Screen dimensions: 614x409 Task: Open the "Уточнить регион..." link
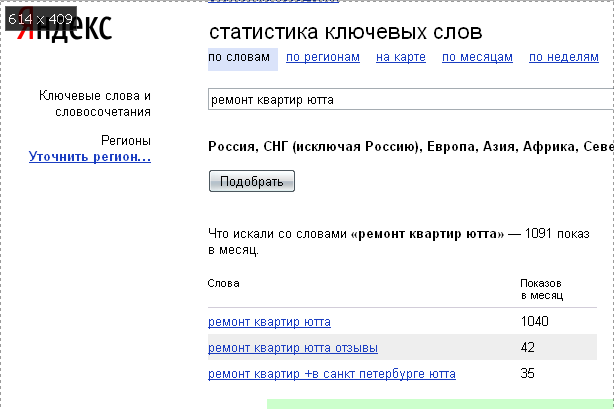[90, 157]
